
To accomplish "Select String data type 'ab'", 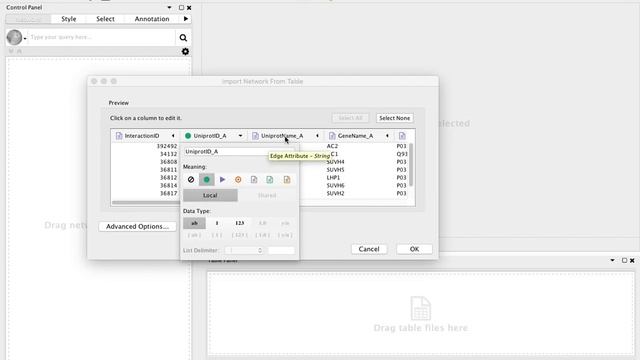I will pyautogui.click(x=194, y=223).
